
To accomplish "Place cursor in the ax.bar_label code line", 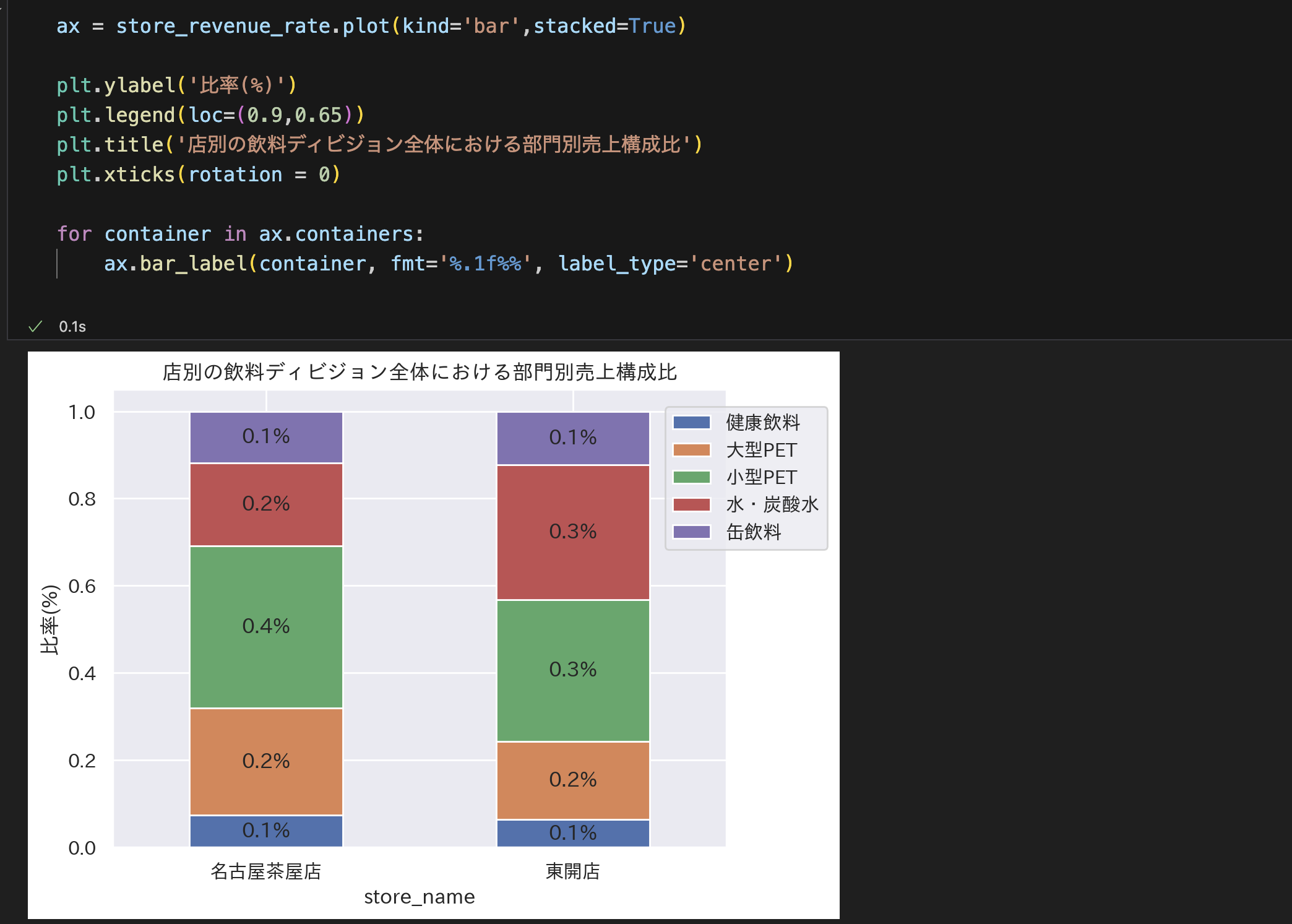I will click(449, 264).
